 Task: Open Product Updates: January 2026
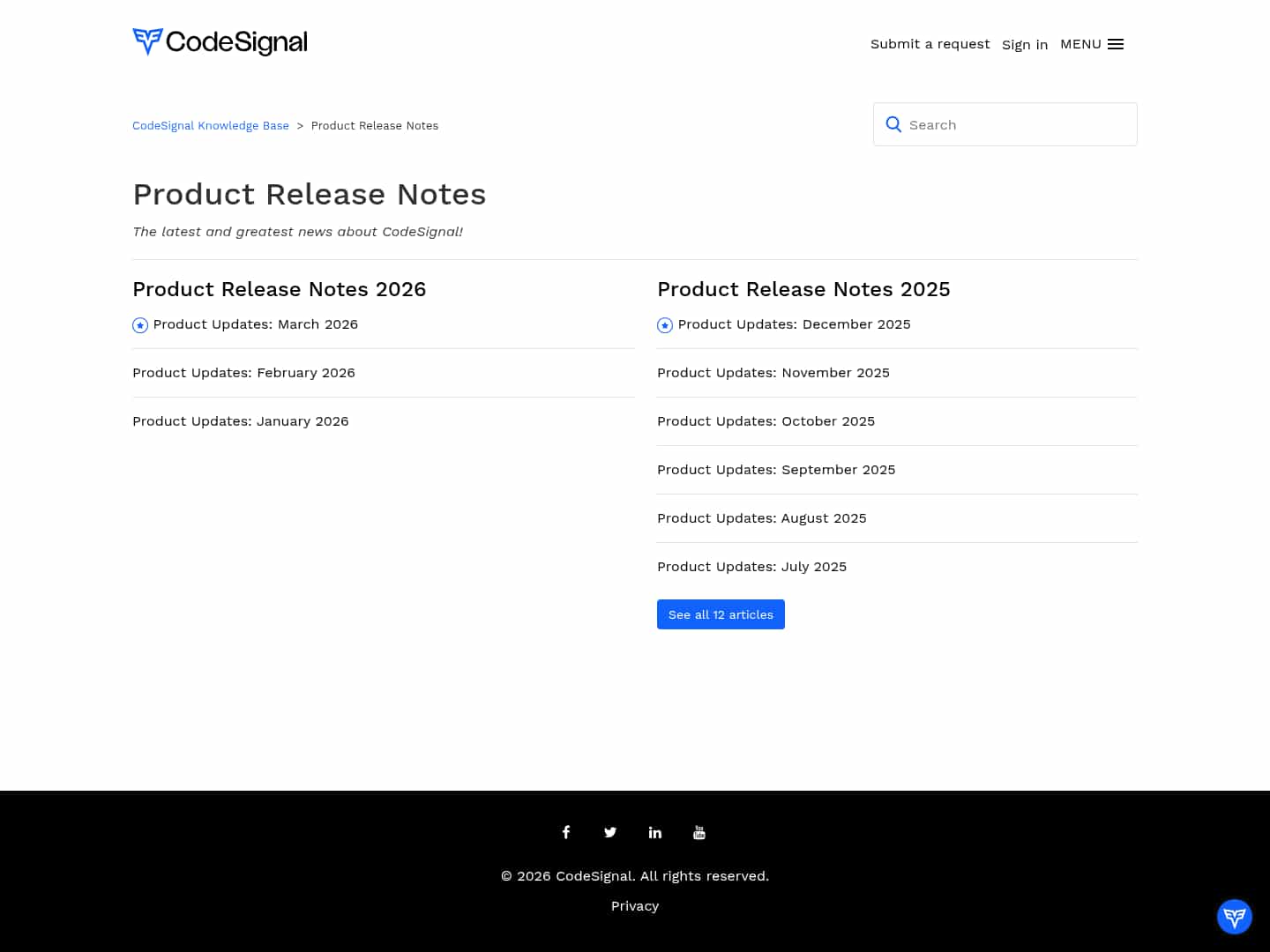(241, 421)
